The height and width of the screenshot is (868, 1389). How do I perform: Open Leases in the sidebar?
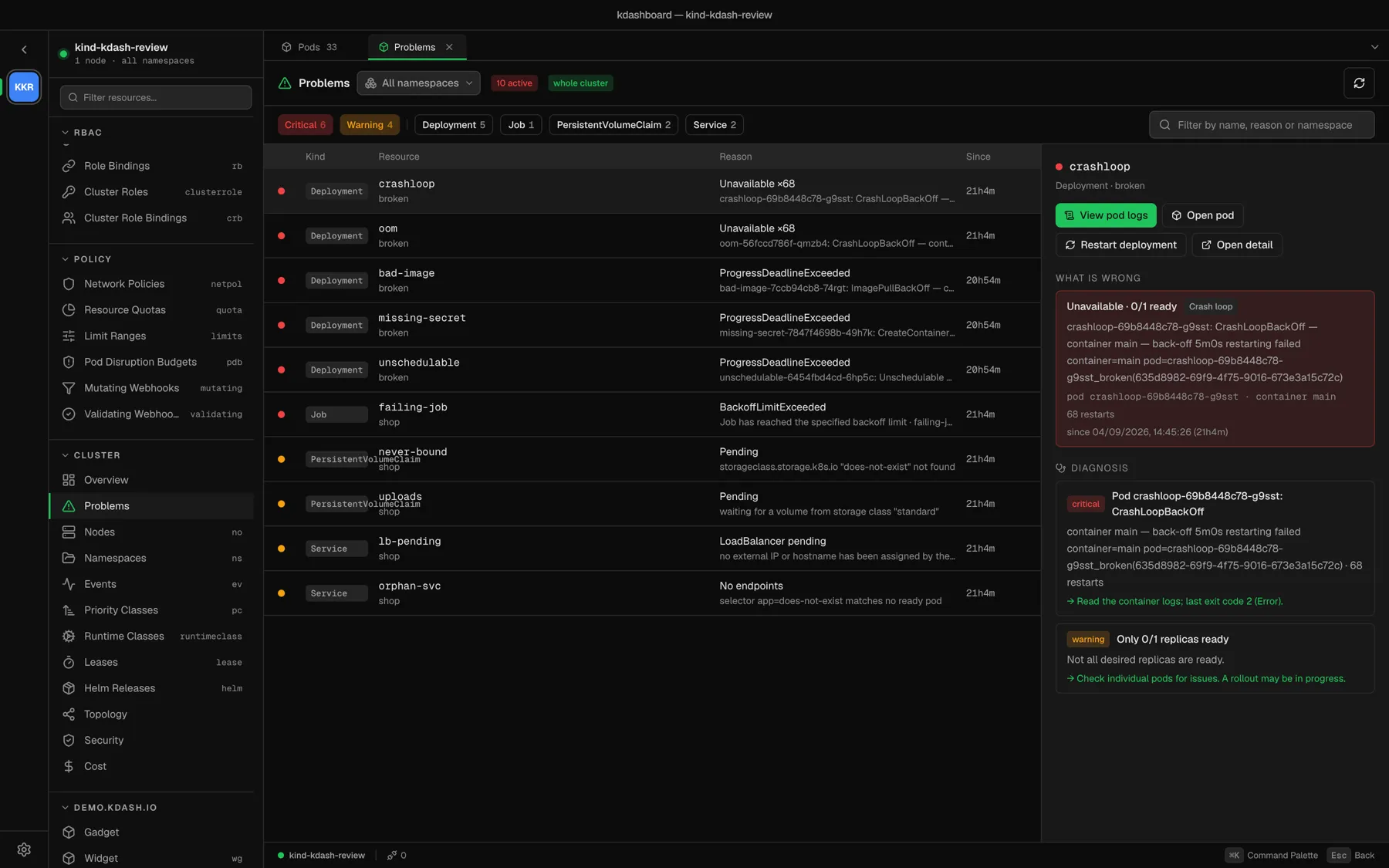[153, 662]
